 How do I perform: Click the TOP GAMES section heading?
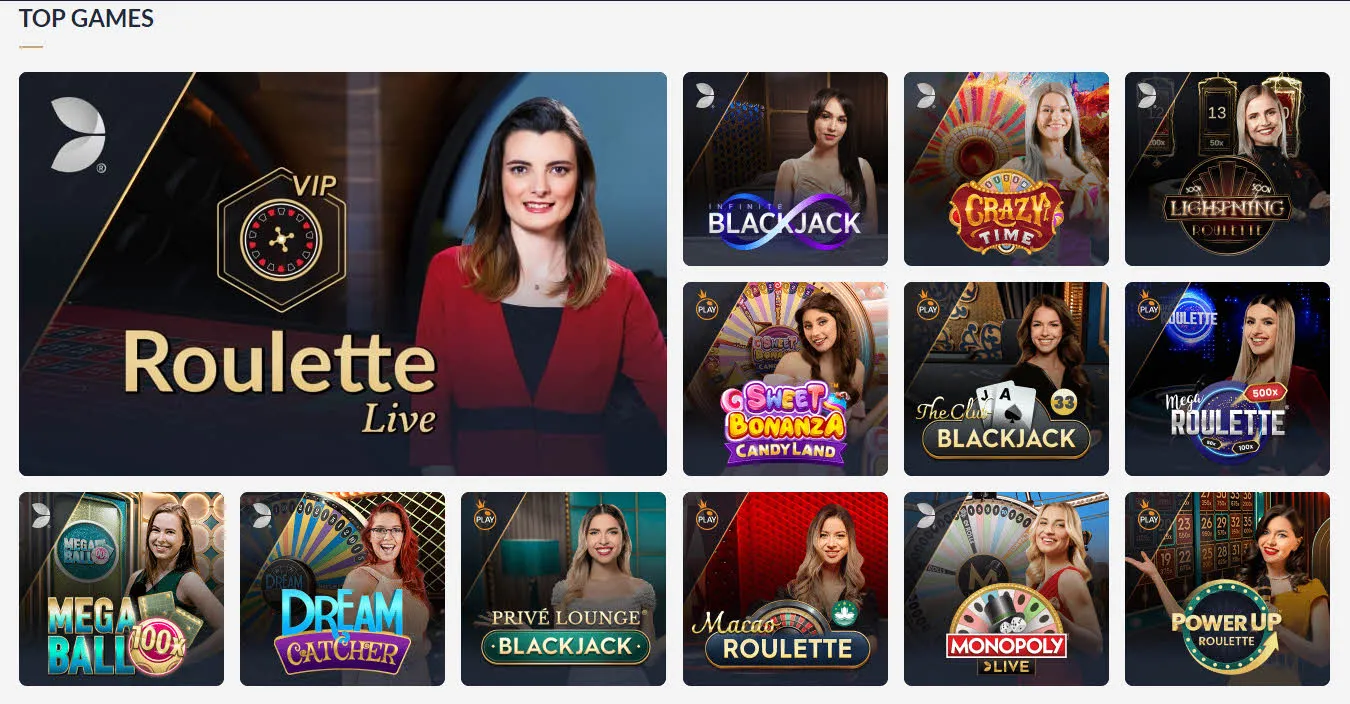[86, 17]
